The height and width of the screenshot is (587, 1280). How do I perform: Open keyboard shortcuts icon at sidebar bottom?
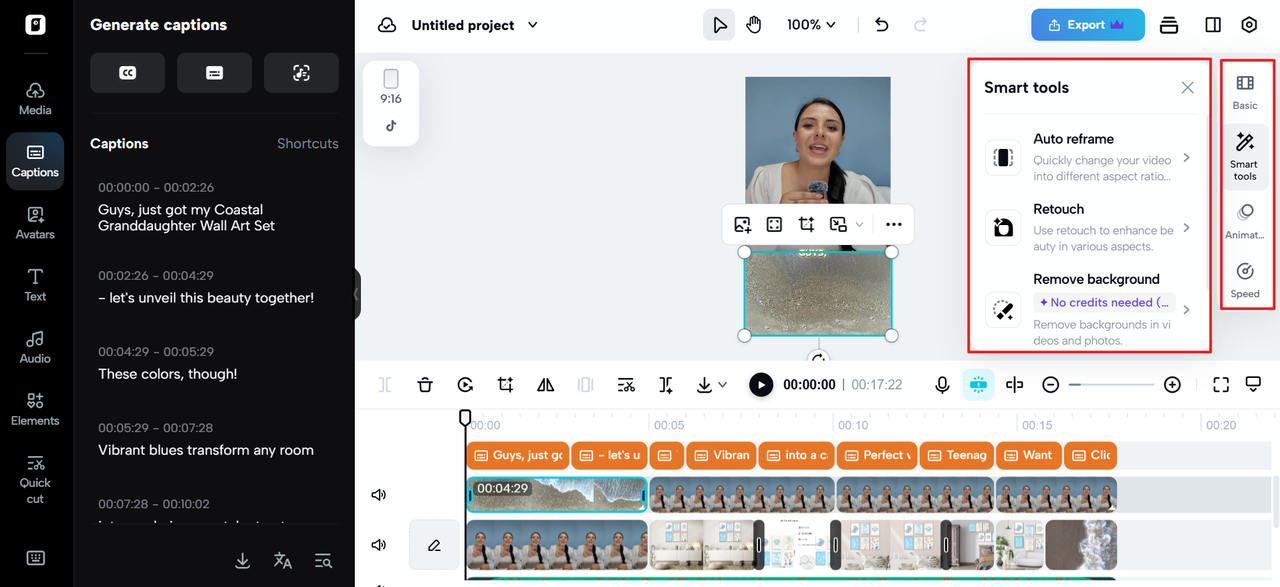click(35, 558)
